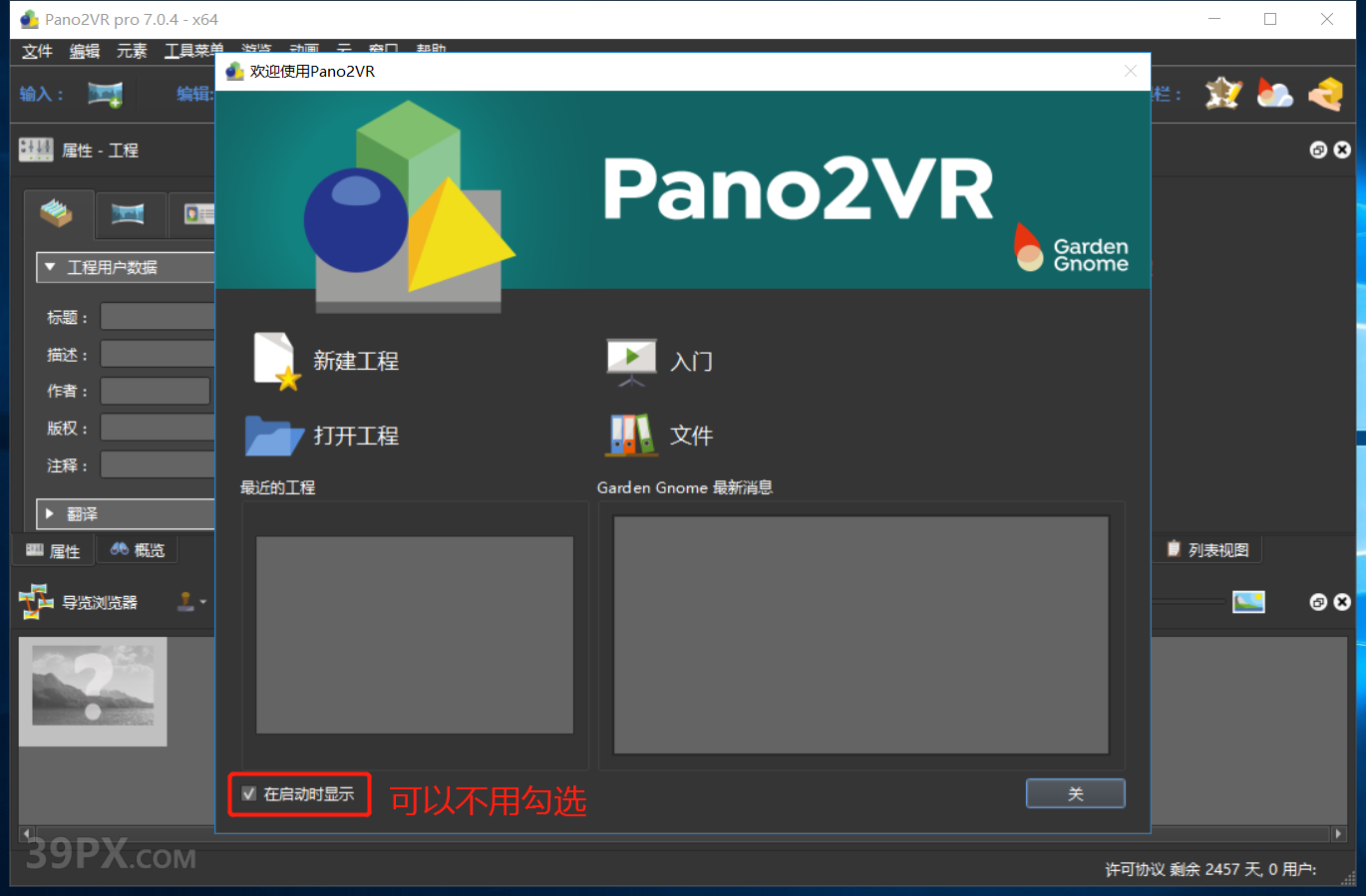Open the Google Maps tour map icon

tap(1222, 94)
